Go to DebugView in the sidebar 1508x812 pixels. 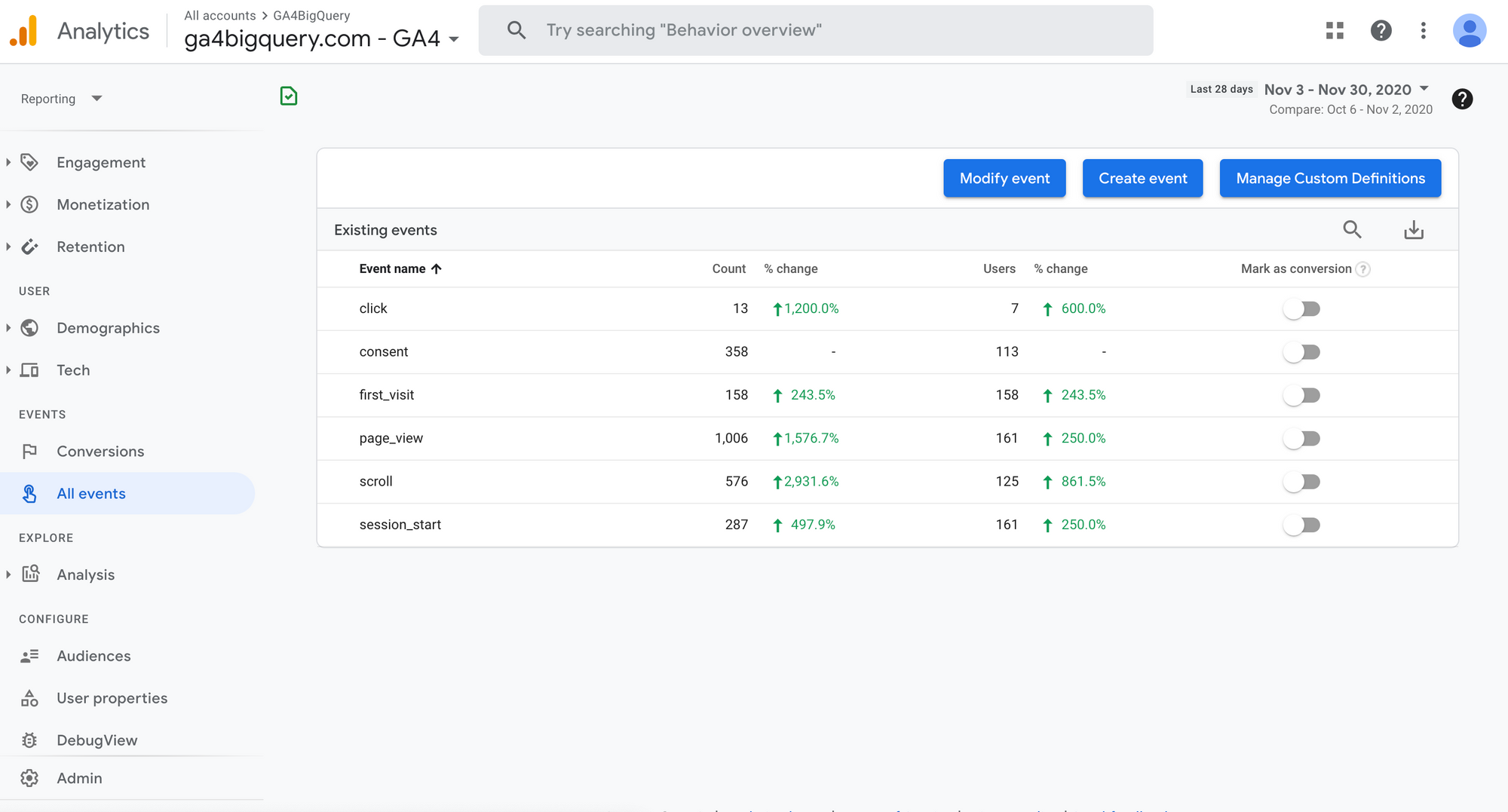(x=97, y=740)
